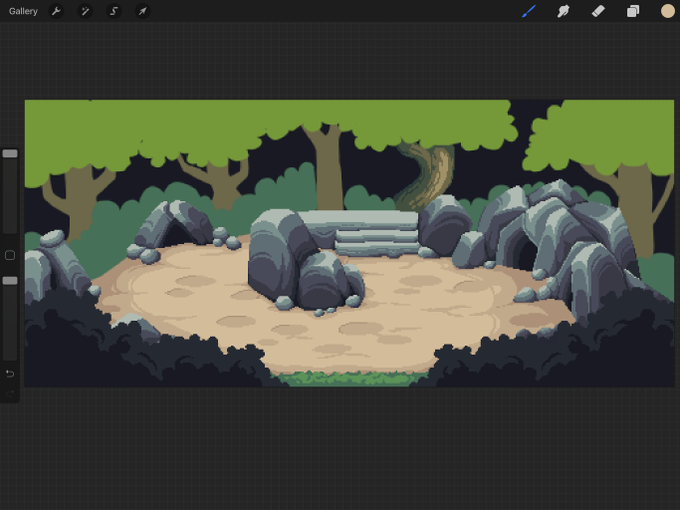Screen dimensions: 680x510
Task: Select the Smudge tool
Action: coord(563,11)
